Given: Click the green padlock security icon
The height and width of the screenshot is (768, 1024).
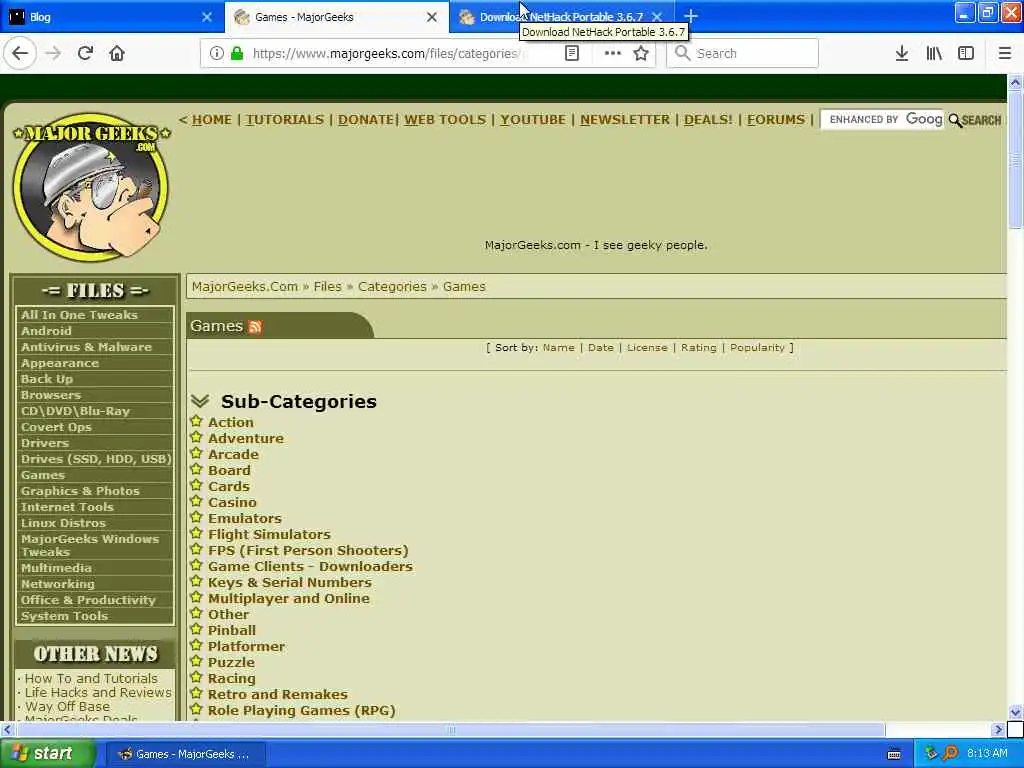Looking at the screenshot, I should coord(237,54).
